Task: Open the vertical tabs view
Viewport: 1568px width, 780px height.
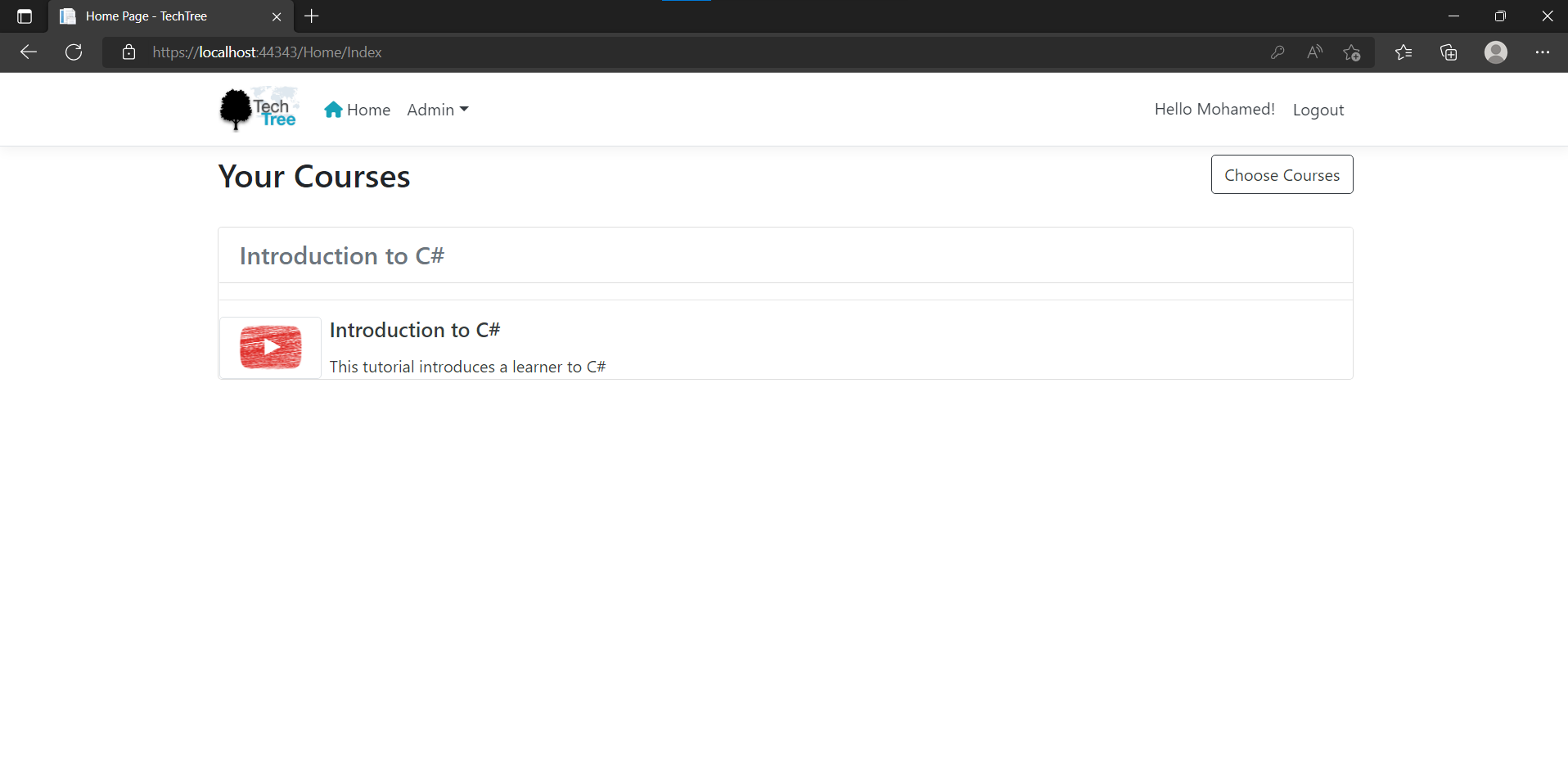Action: click(24, 16)
